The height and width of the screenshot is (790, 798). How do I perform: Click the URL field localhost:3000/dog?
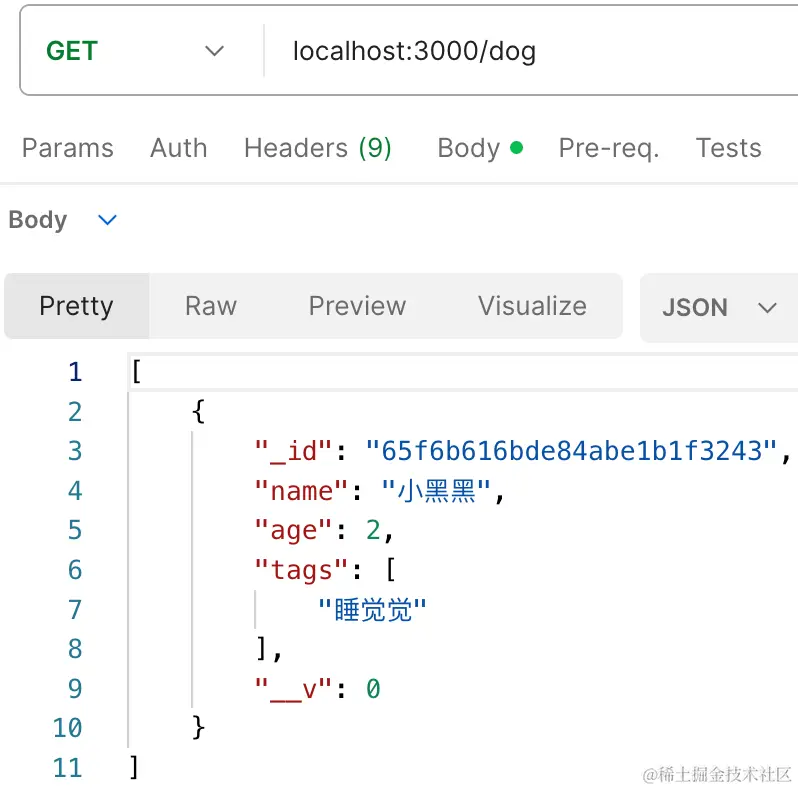click(414, 51)
